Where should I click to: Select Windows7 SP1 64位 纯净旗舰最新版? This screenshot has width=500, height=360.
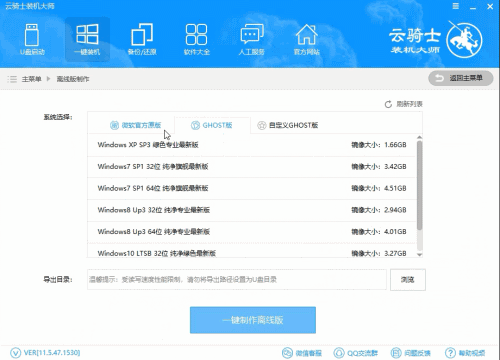252,188
